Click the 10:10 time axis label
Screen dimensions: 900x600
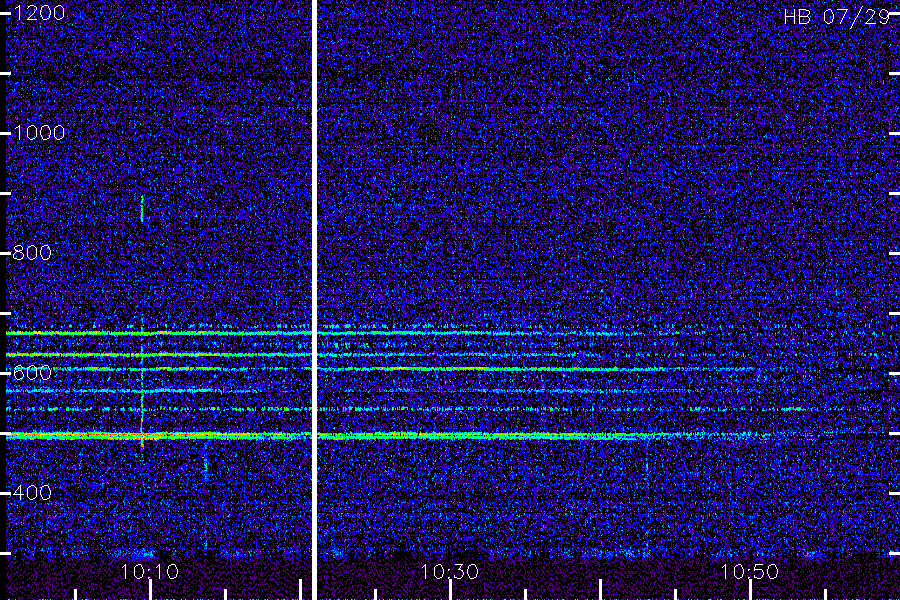tap(150, 571)
